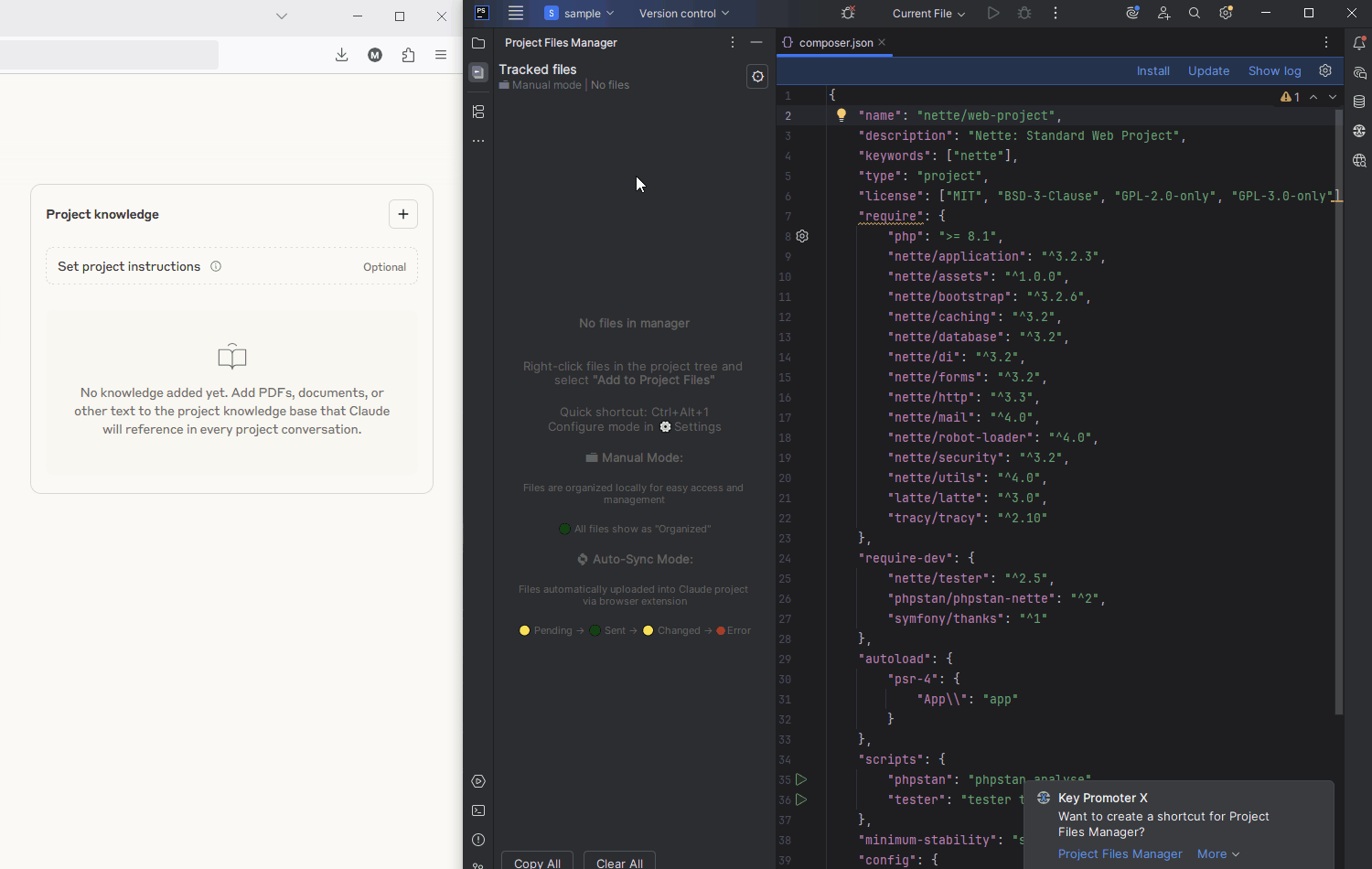Click the browser downloads icon

click(342, 55)
